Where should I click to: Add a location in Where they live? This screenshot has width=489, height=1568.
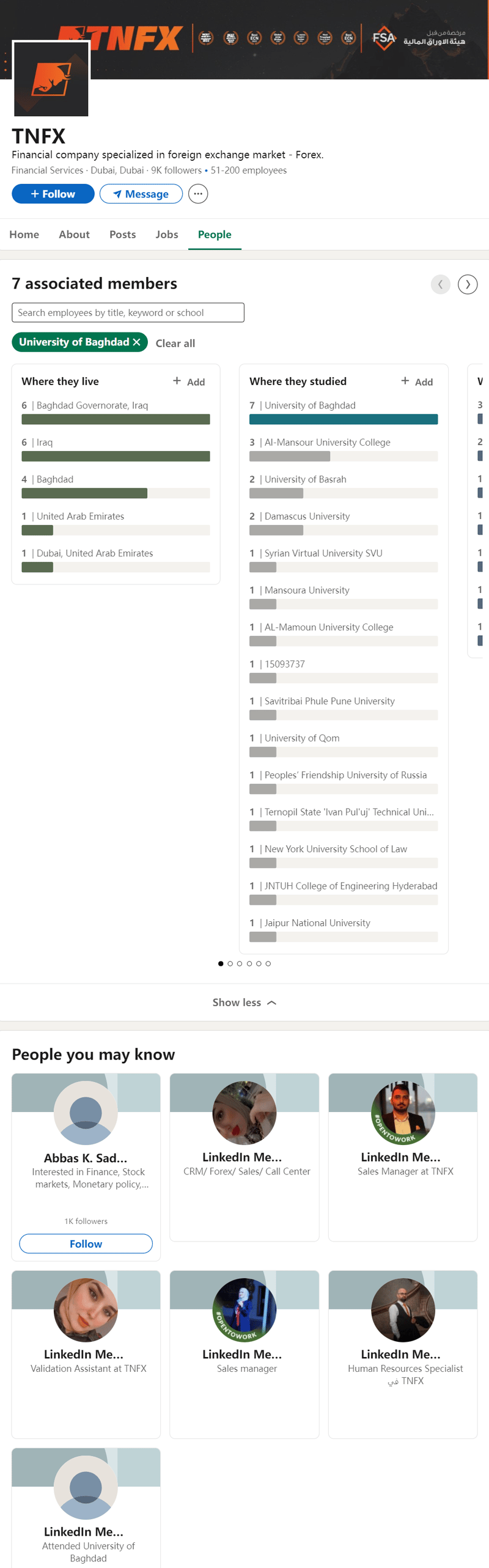click(189, 381)
